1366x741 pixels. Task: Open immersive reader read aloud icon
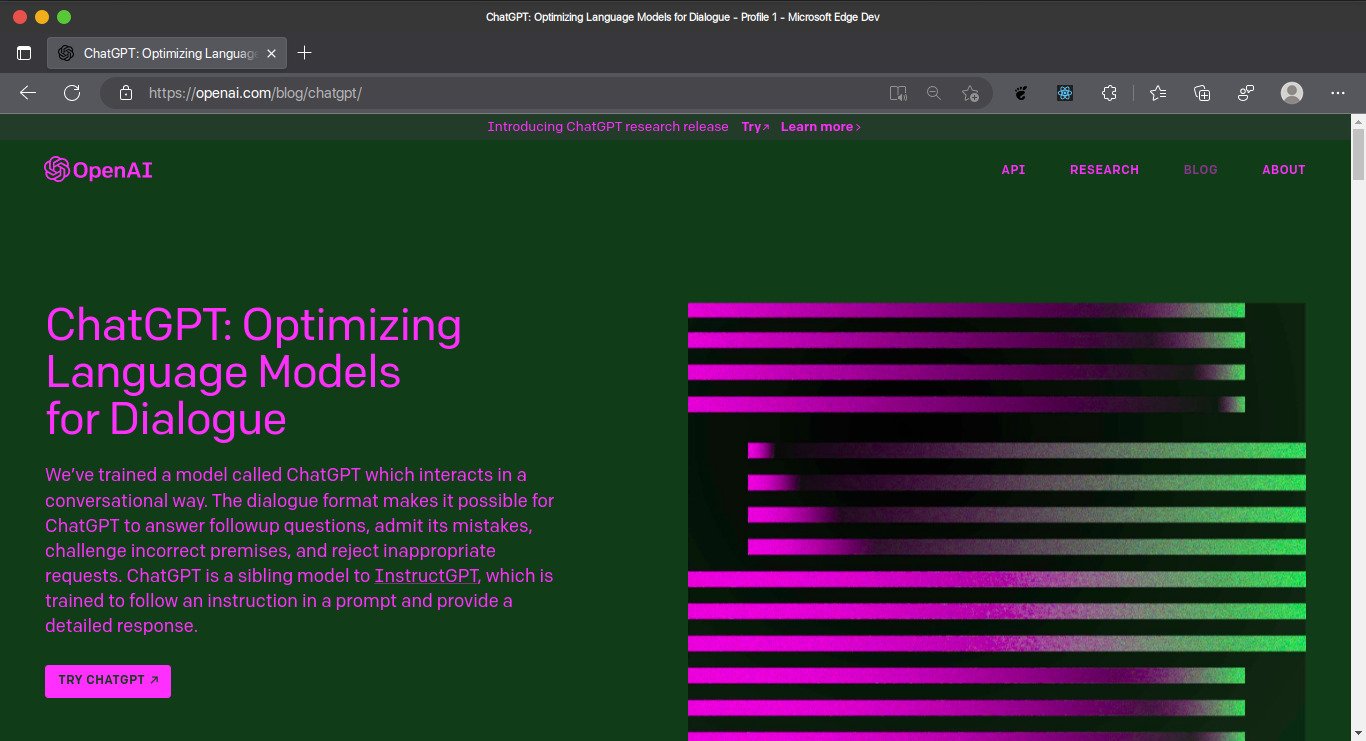tap(898, 93)
